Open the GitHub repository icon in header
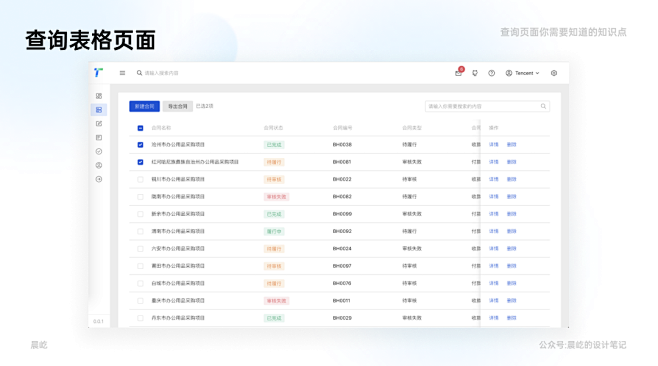 tap(475, 73)
